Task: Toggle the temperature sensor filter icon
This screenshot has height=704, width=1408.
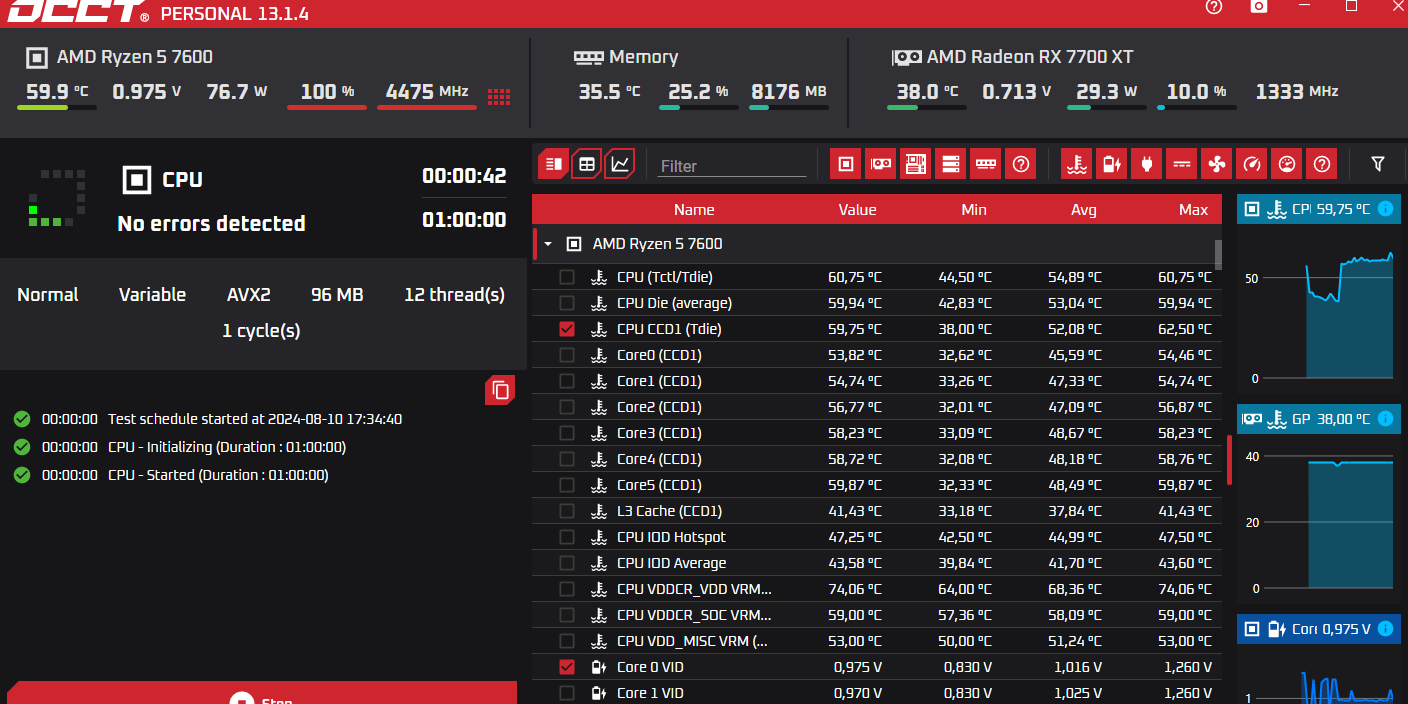Action: pos(1076,164)
